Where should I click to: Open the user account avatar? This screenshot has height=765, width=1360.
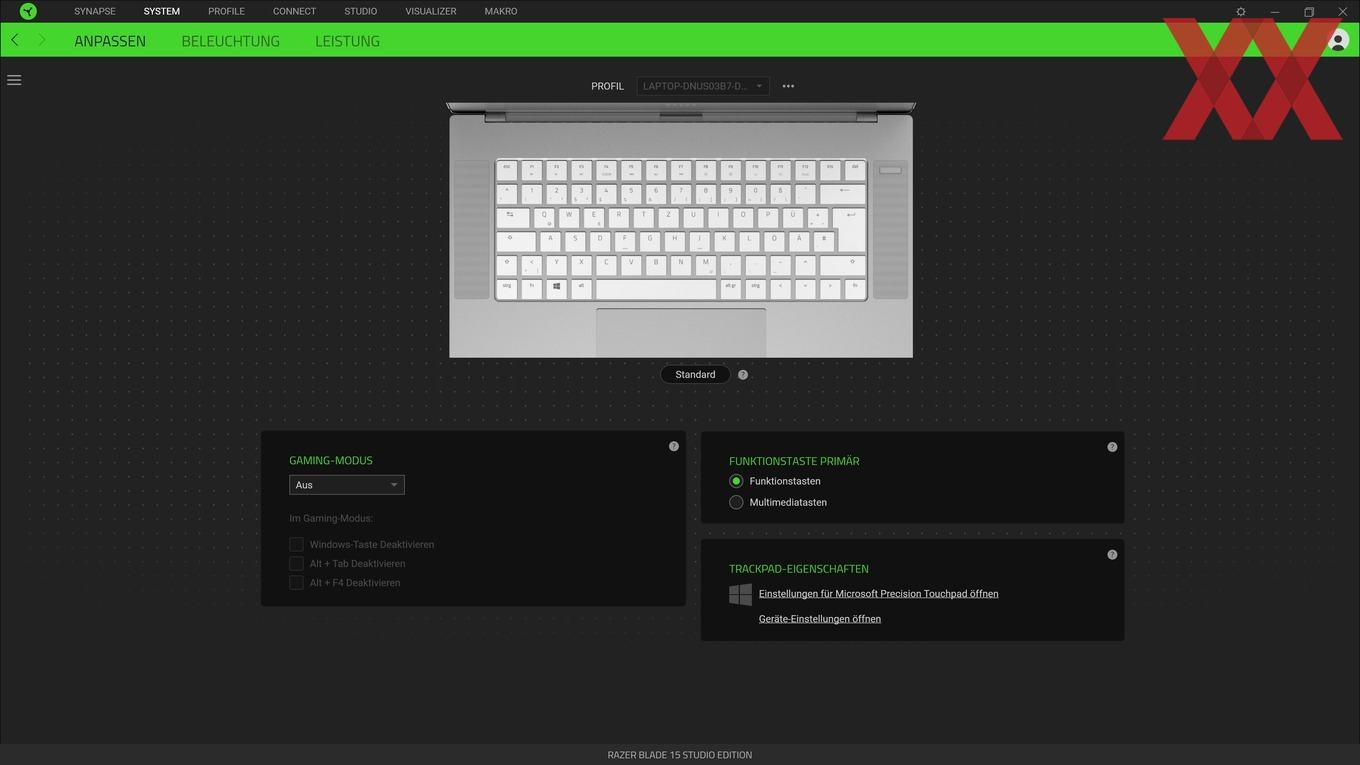click(1338, 40)
